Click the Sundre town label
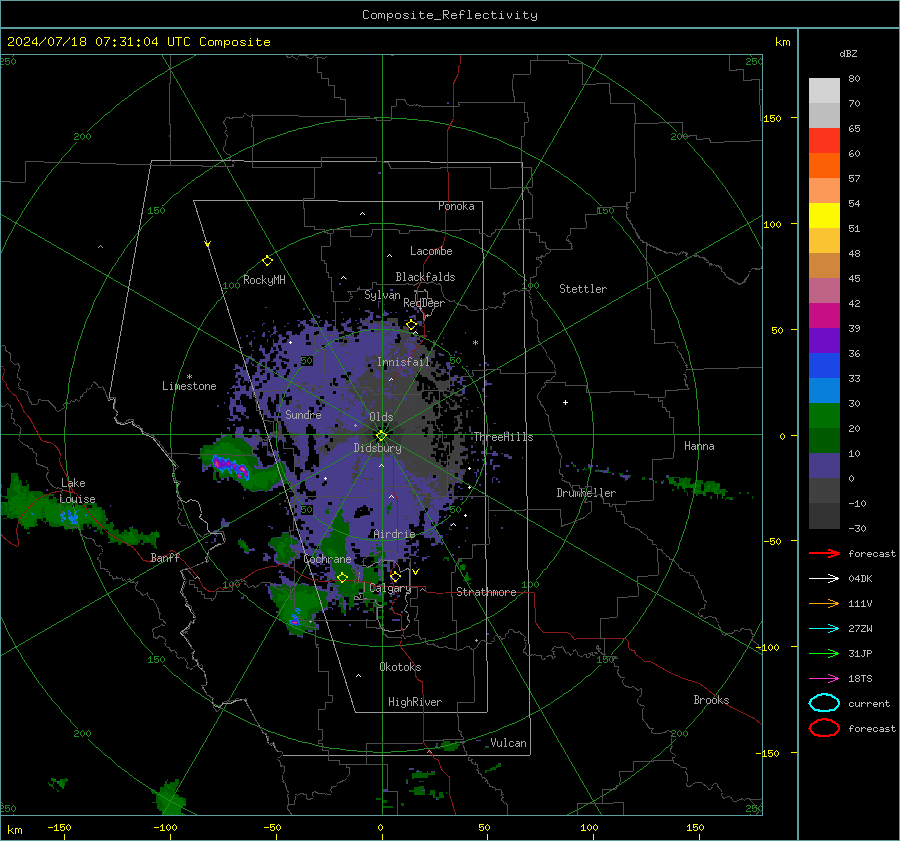The width and height of the screenshot is (900, 841). coord(303,414)
